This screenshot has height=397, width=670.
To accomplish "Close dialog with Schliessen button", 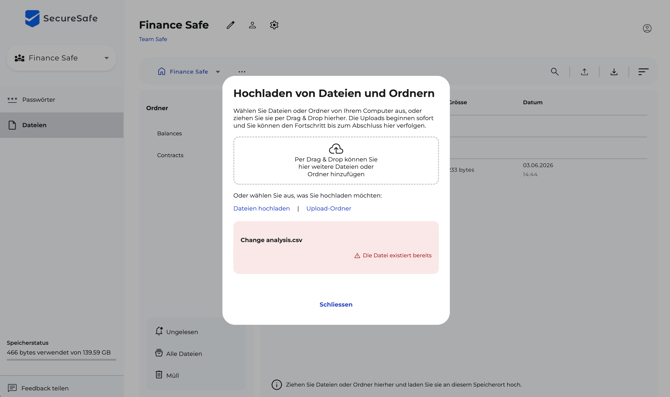I will click(x=336, y=305).
